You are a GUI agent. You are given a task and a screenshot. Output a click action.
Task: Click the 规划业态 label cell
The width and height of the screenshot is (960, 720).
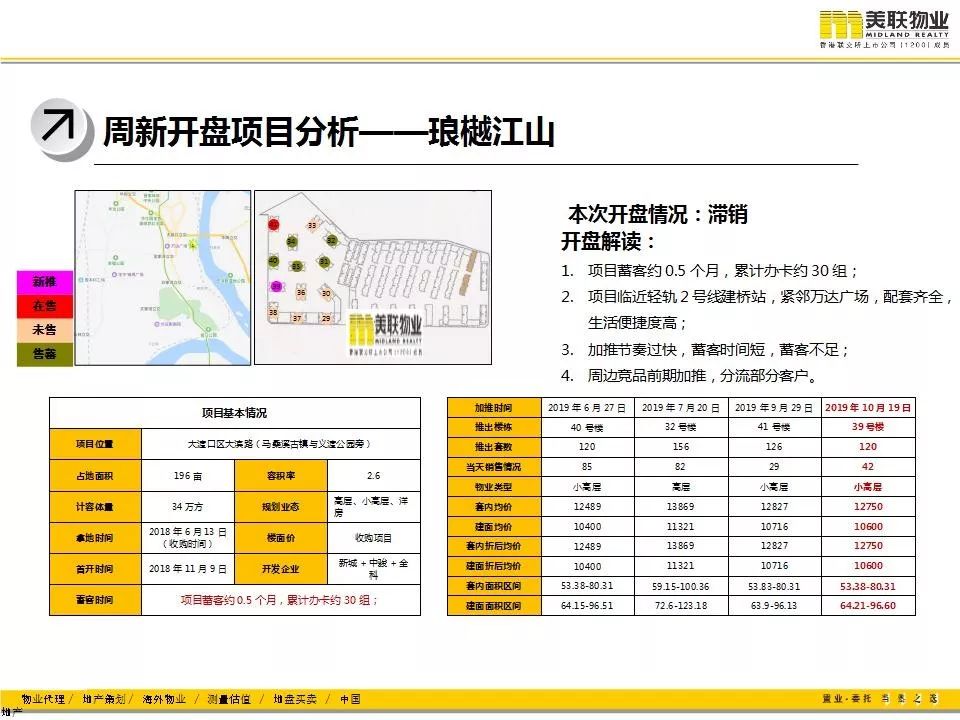coord(281,506)
